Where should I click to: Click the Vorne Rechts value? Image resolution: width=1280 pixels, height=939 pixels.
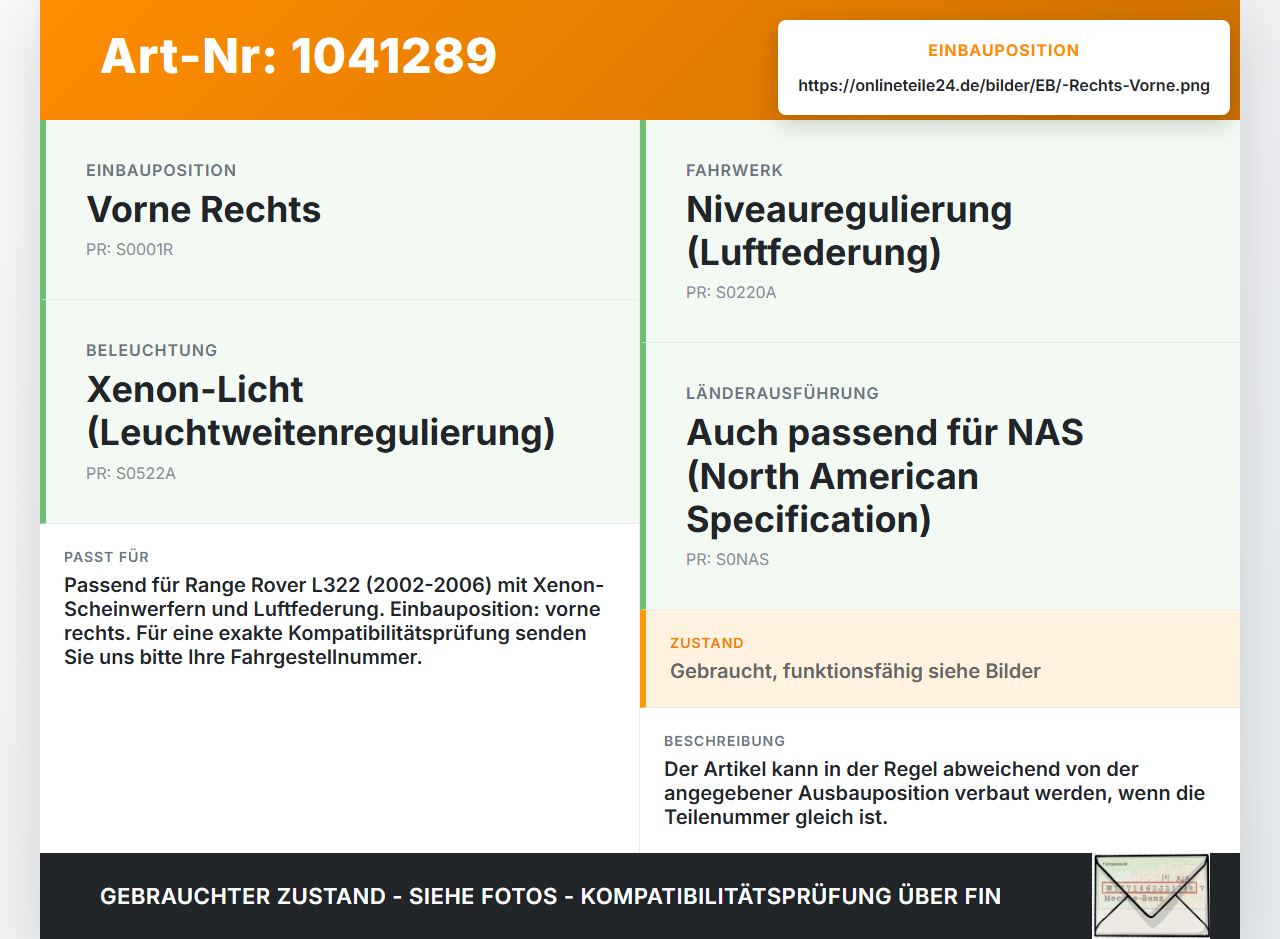pyautogui.click(x=204, y=209)
